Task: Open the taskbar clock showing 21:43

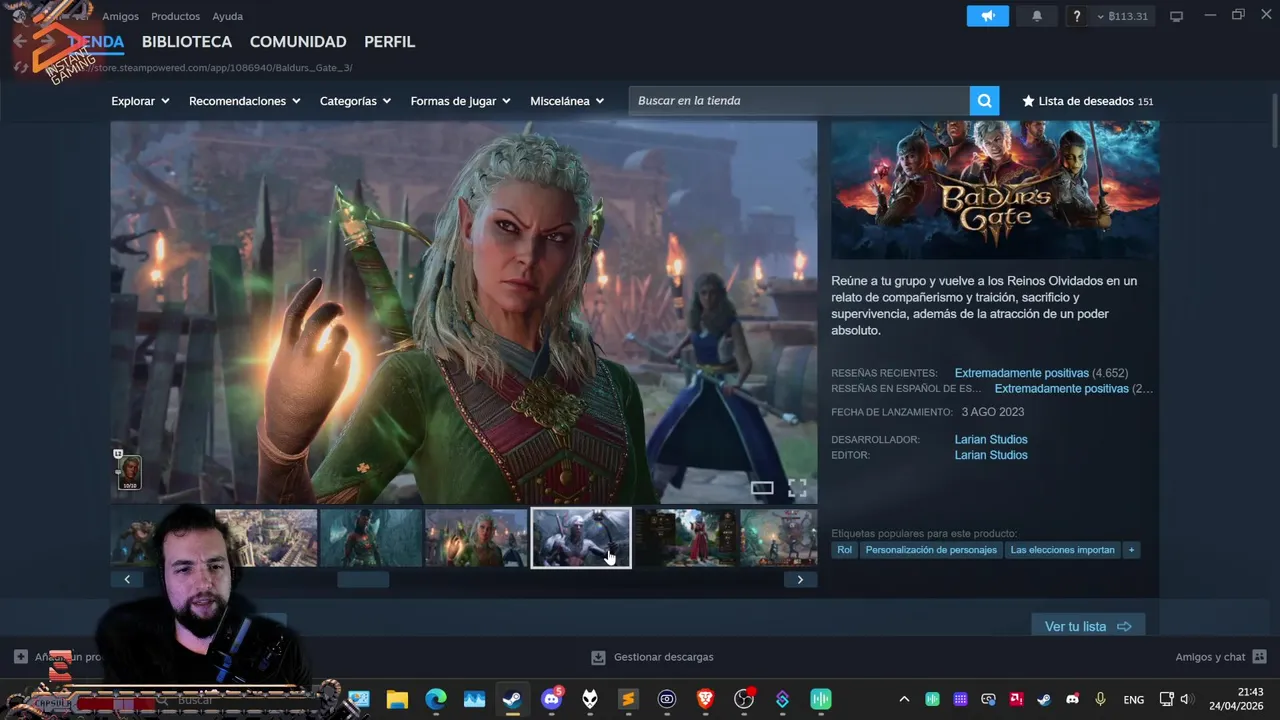Action: [1236, 699]
